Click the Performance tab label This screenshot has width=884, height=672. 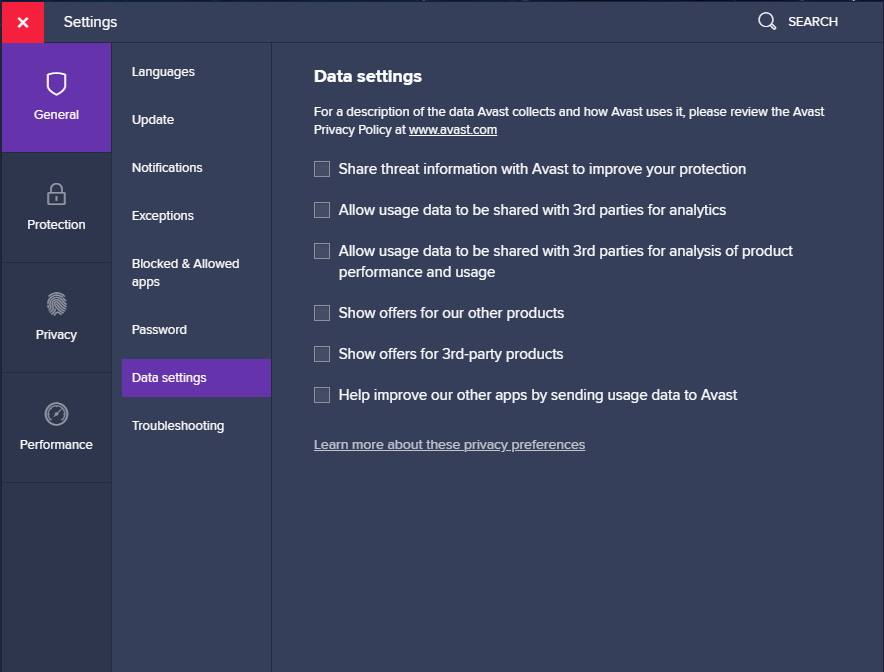56,445
